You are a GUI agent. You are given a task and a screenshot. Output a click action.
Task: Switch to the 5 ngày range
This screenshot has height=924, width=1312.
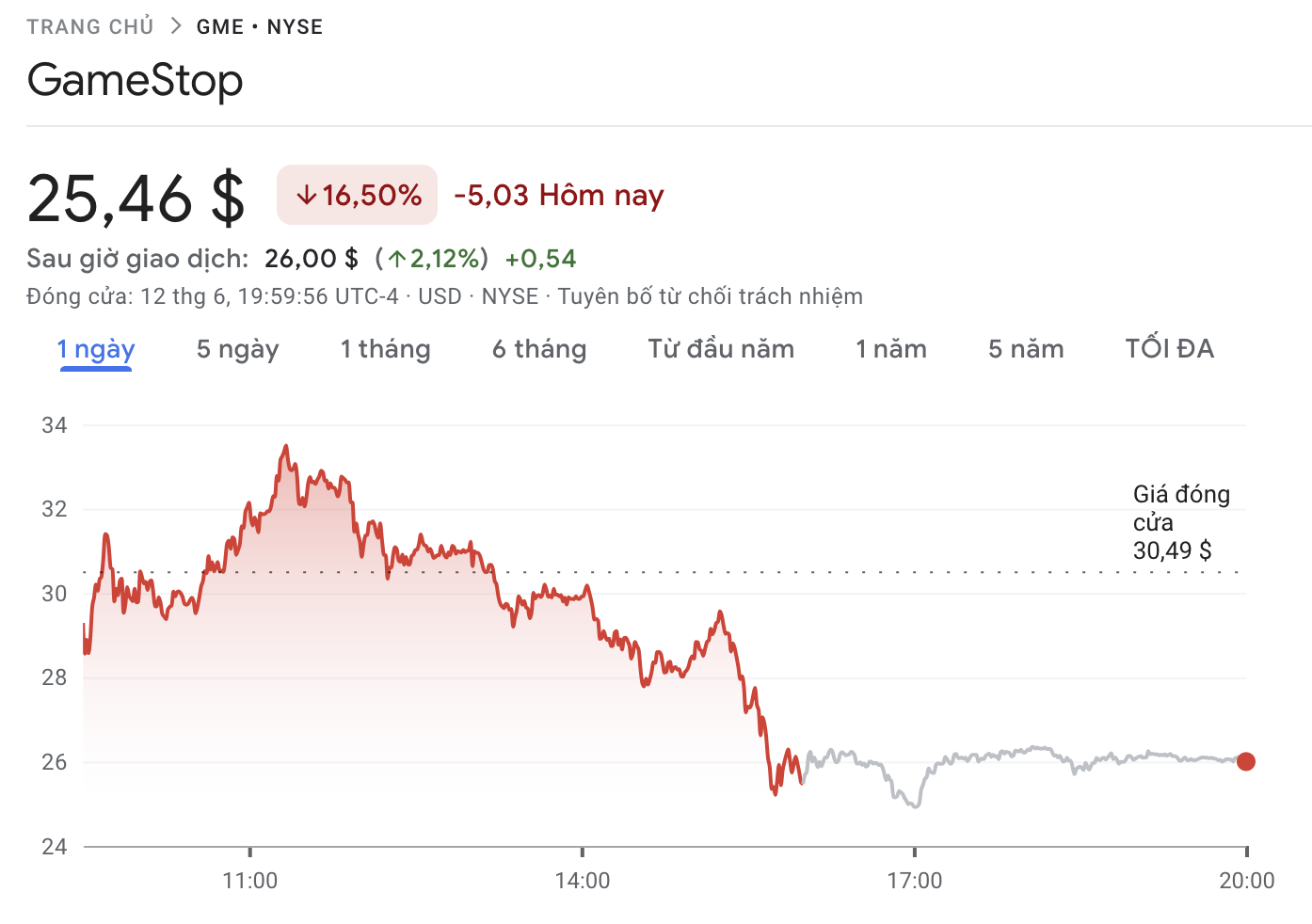(x=237, y=349)
